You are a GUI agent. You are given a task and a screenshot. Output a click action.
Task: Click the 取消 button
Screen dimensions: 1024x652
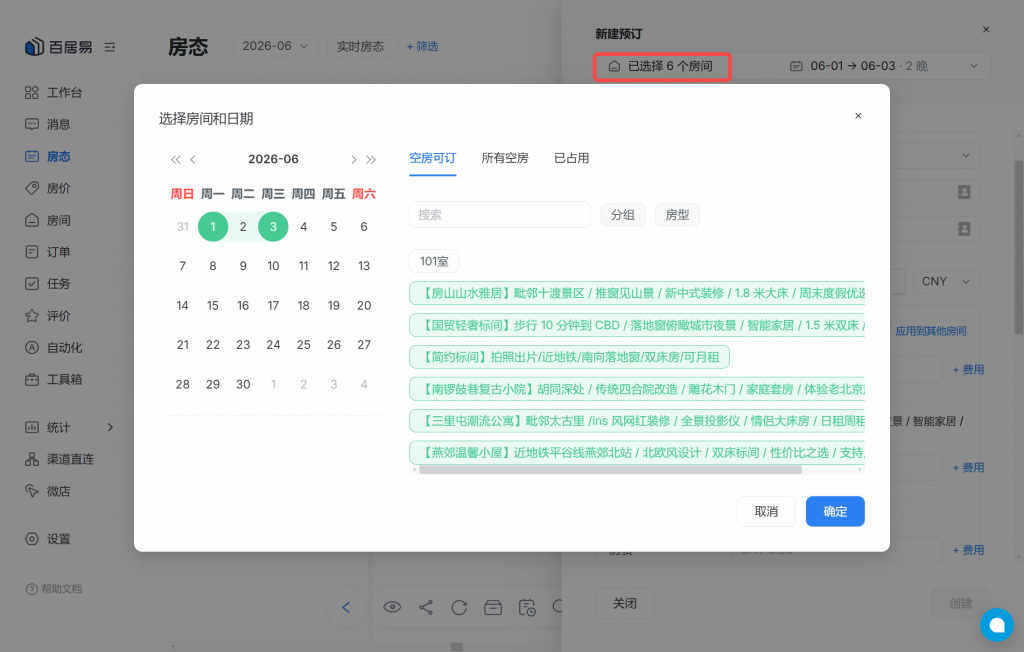click(x=766, y=512)
